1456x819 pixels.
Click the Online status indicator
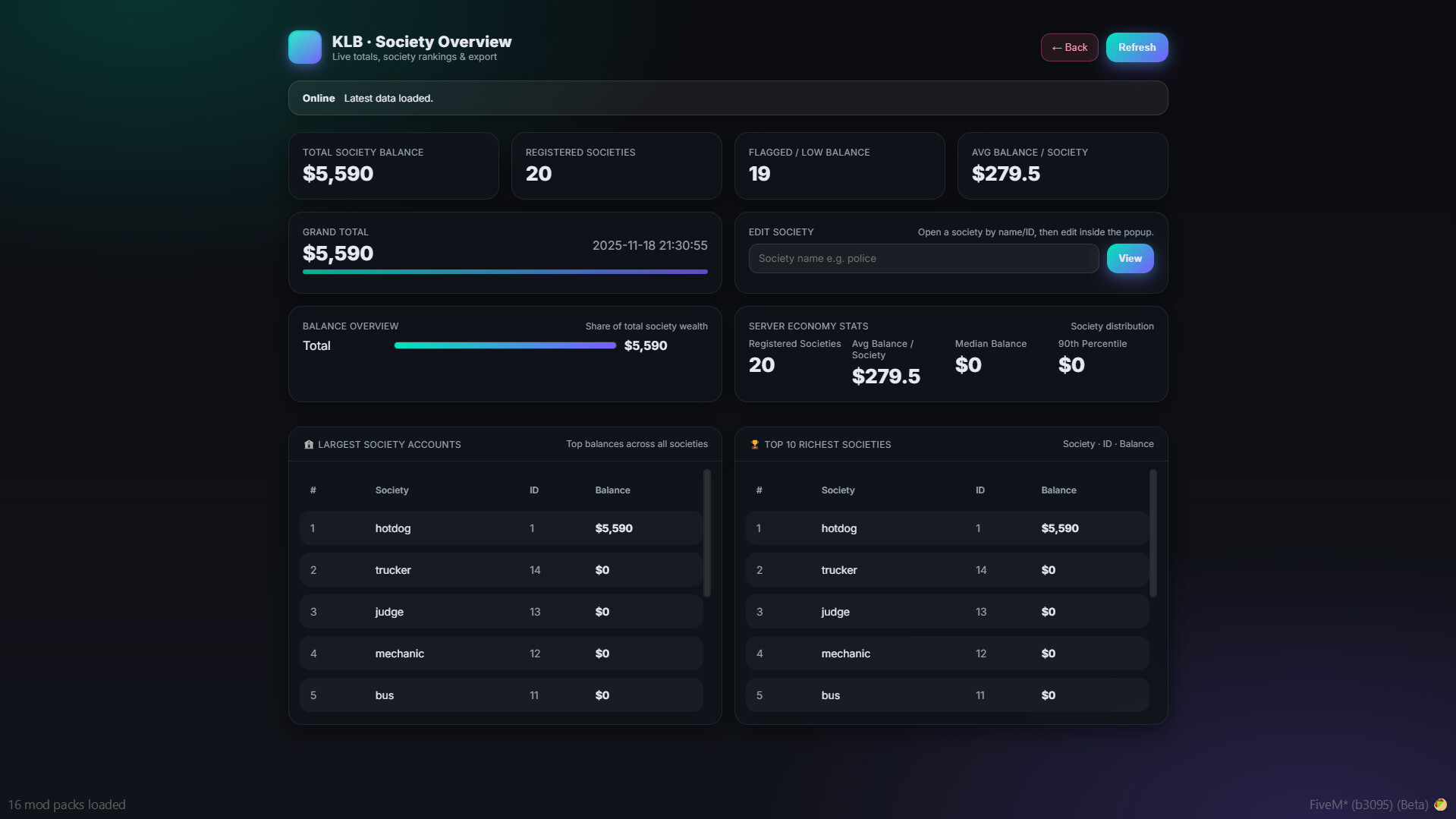click(319, 98)
